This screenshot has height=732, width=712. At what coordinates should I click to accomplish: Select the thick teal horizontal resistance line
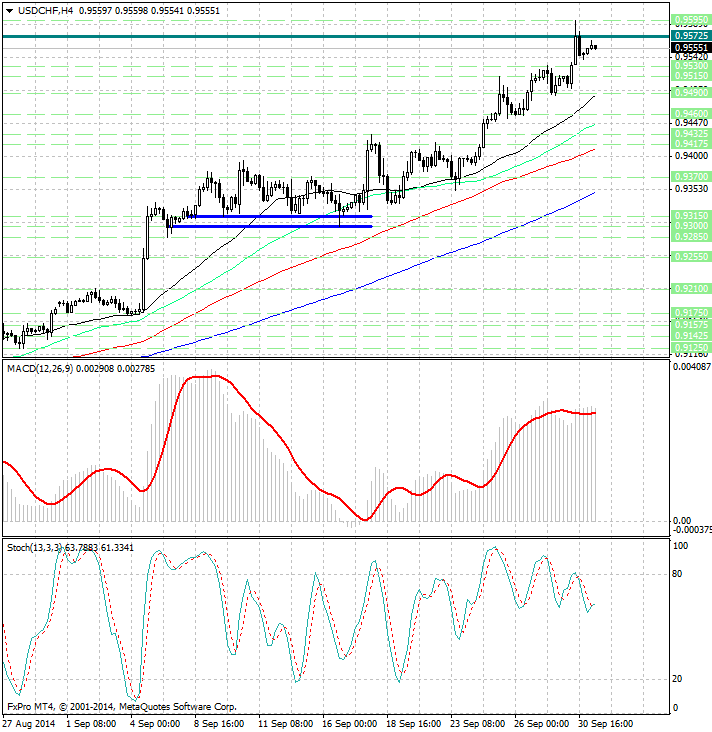pos(300,36)
